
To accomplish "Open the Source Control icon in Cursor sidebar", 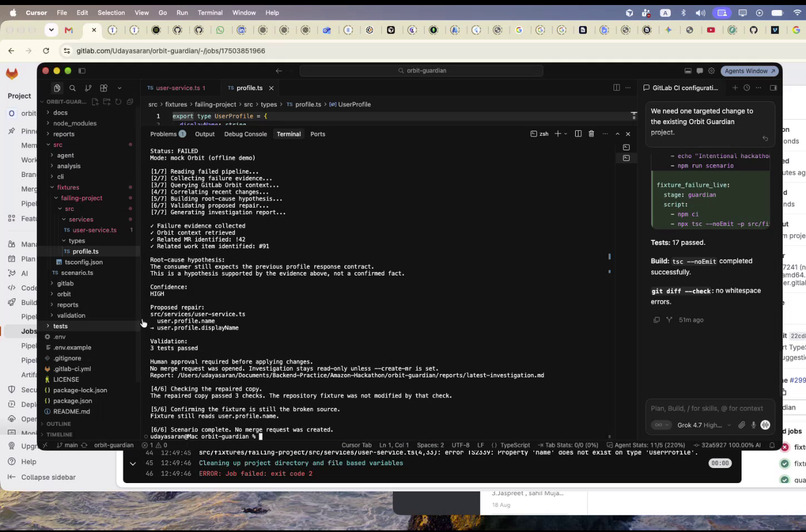I will coord(88,88).
